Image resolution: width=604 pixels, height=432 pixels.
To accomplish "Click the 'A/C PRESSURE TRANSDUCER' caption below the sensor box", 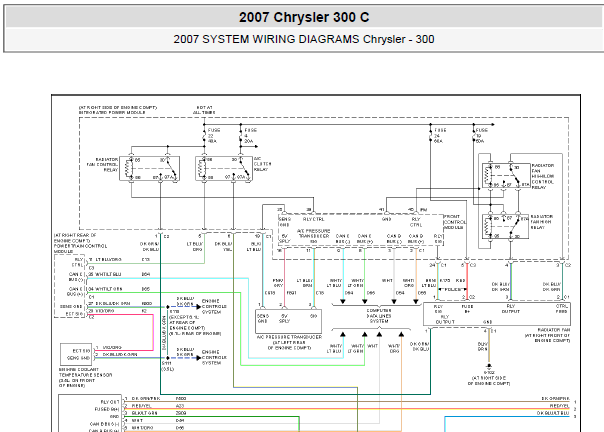I will click(289, 337).
